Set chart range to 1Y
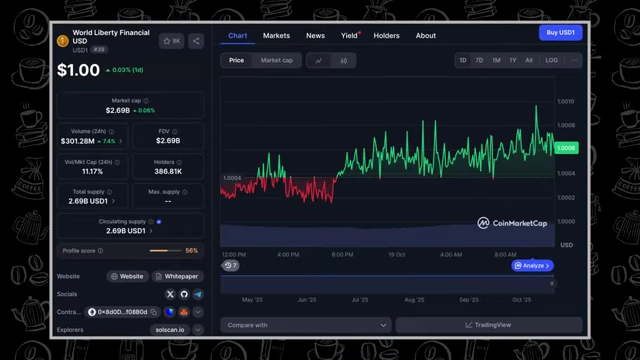Image resolution: width=640 pixels, height=360 pixels. tap(513, 60)
